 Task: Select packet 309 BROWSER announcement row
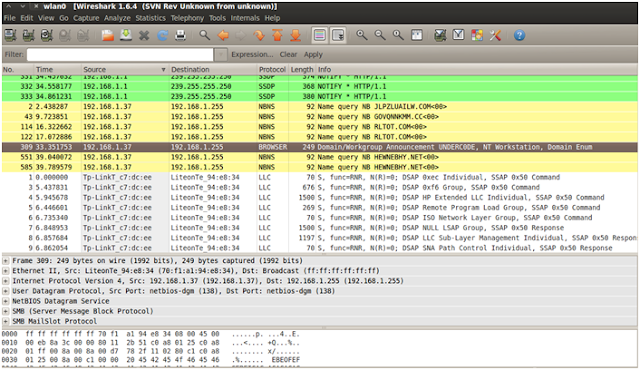[320, 147]
